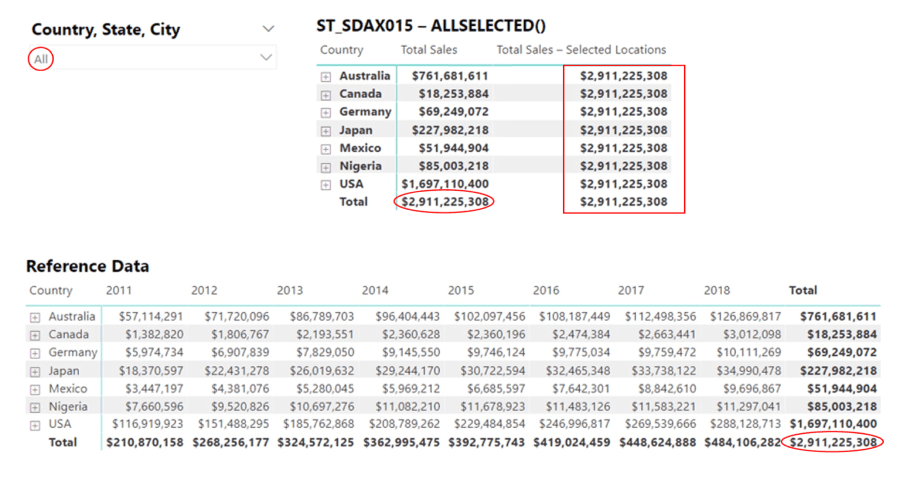Expand the USA row in ALLSELECTED table
The height and width of the screenshot is (480, 900).
325,184
